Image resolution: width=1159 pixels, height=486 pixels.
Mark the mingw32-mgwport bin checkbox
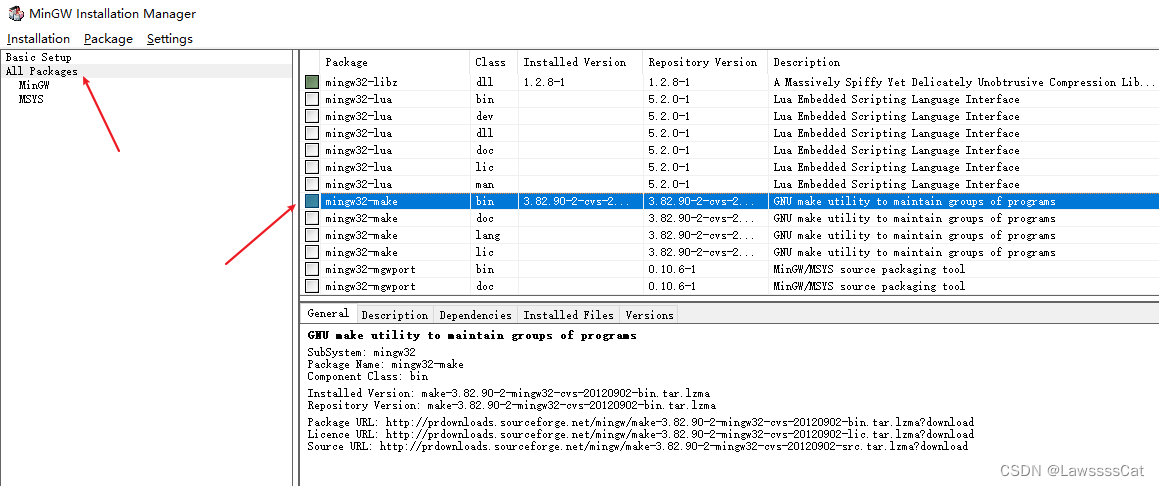click(312, 269)
